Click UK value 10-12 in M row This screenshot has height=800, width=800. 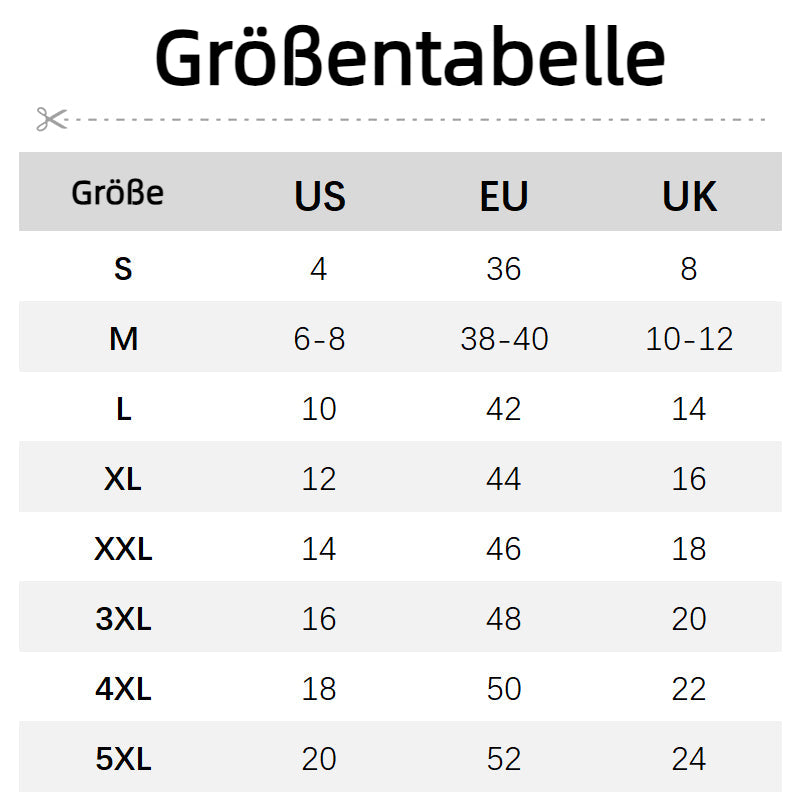pyautogui.click(x=689, y=339)
